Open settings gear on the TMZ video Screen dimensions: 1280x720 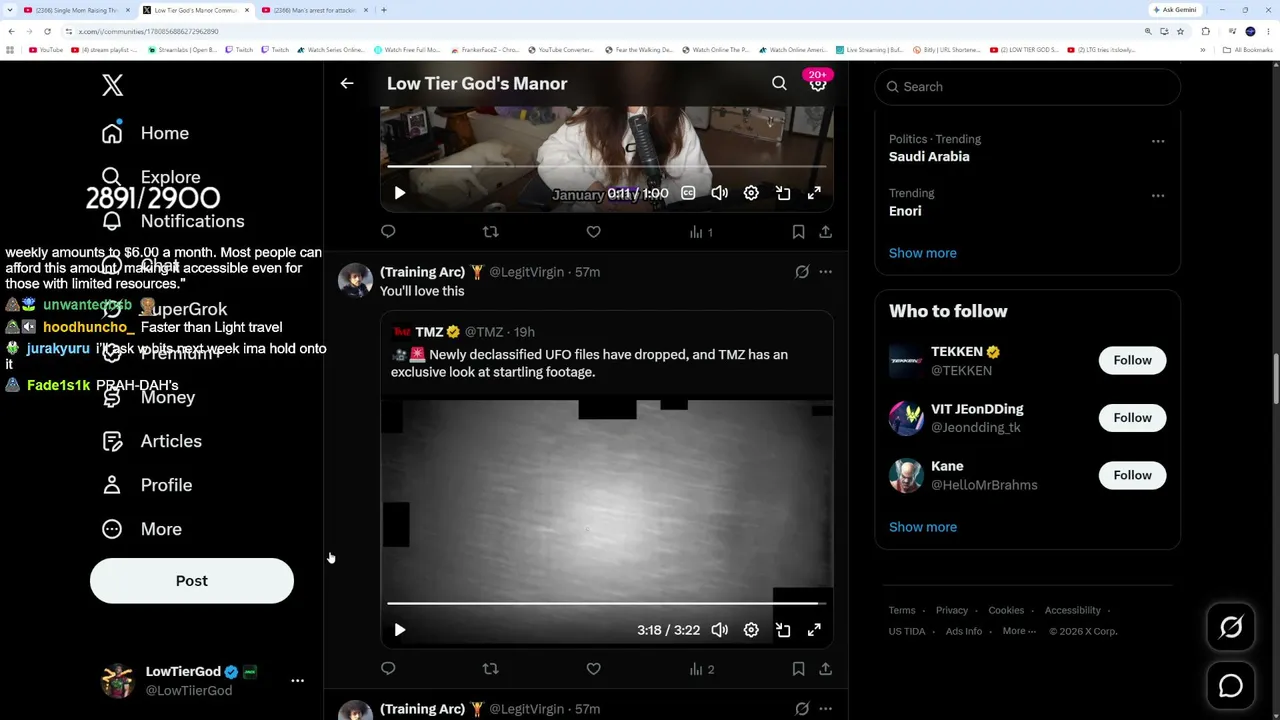751,630
